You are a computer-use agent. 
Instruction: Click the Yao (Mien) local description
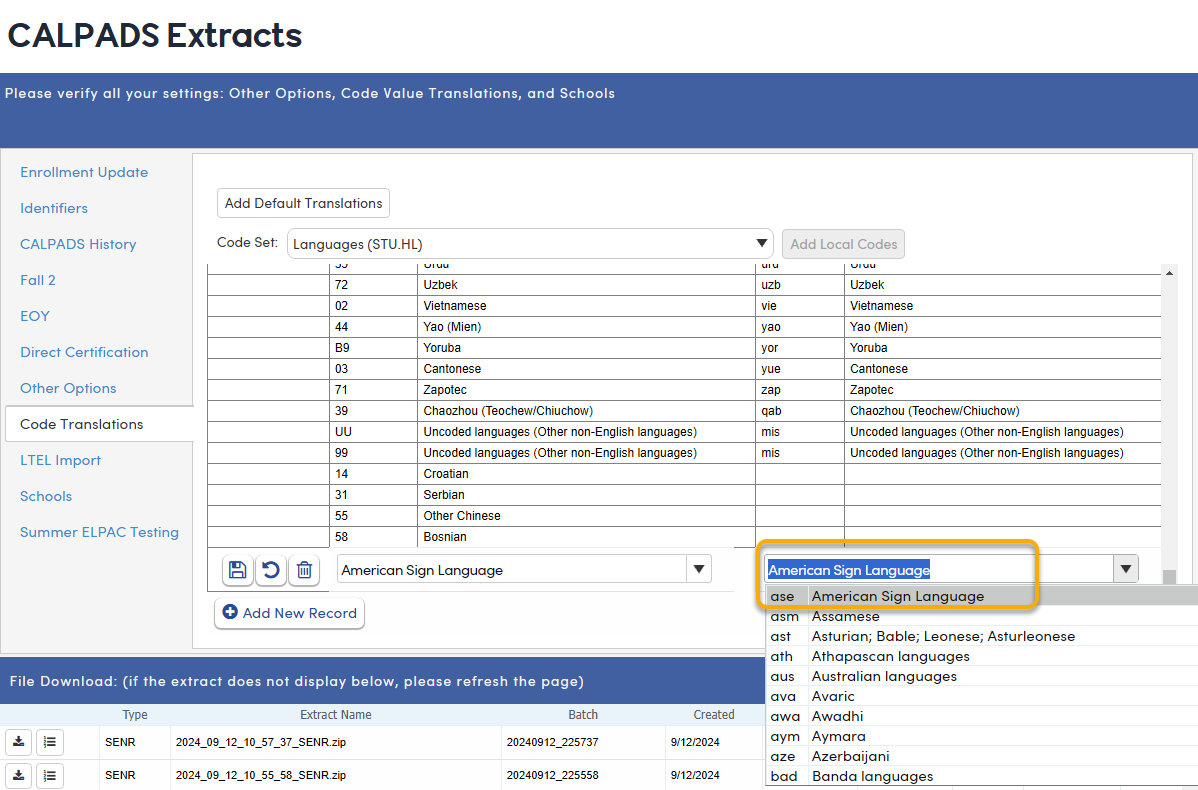(x=586, y=326)
